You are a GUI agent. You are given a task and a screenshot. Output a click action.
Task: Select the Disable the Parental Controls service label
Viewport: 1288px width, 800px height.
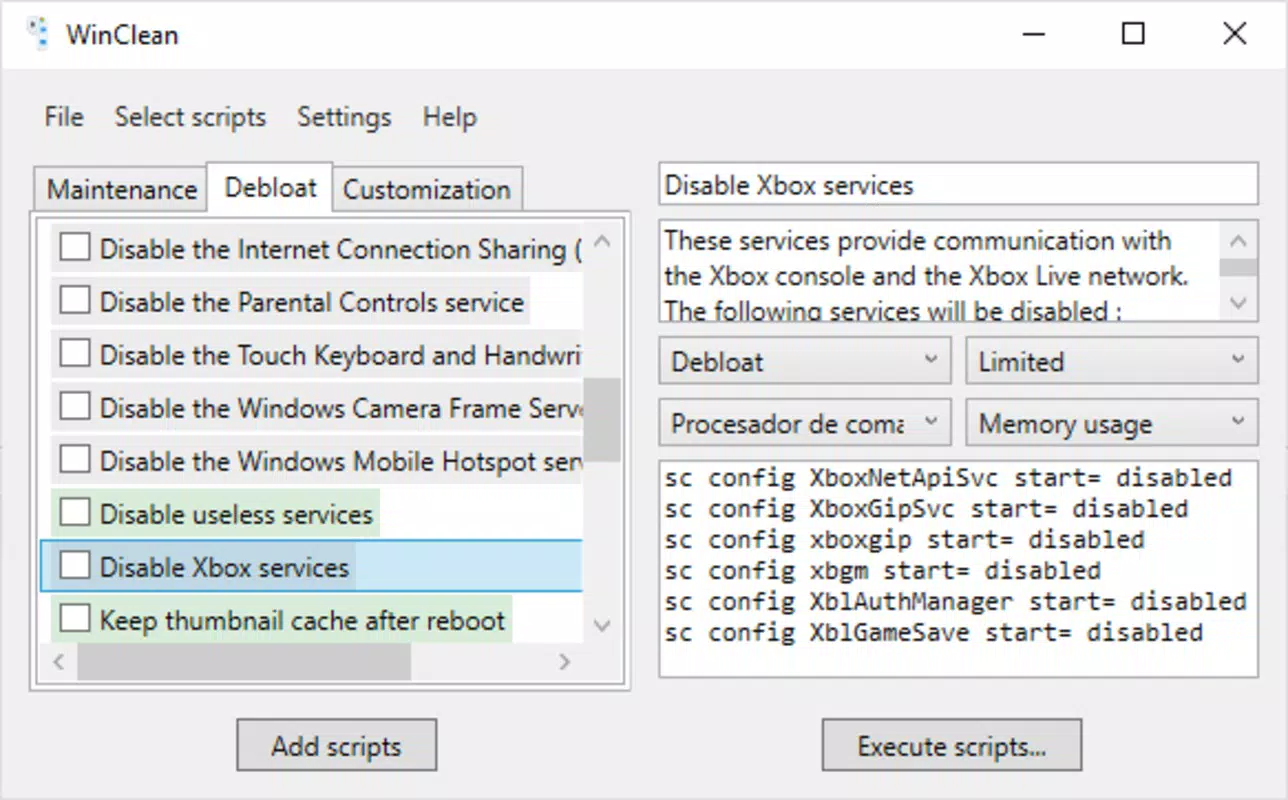pos(312,302)
